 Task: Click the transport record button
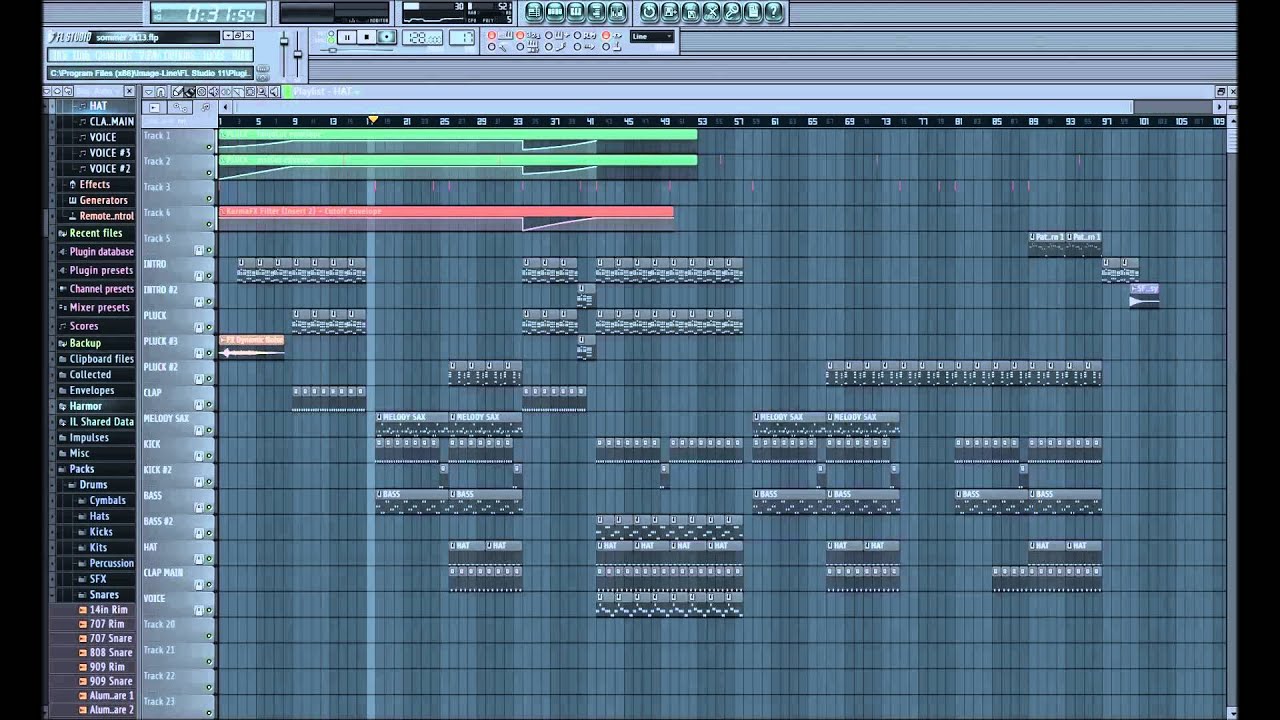[x=386, y=37]
